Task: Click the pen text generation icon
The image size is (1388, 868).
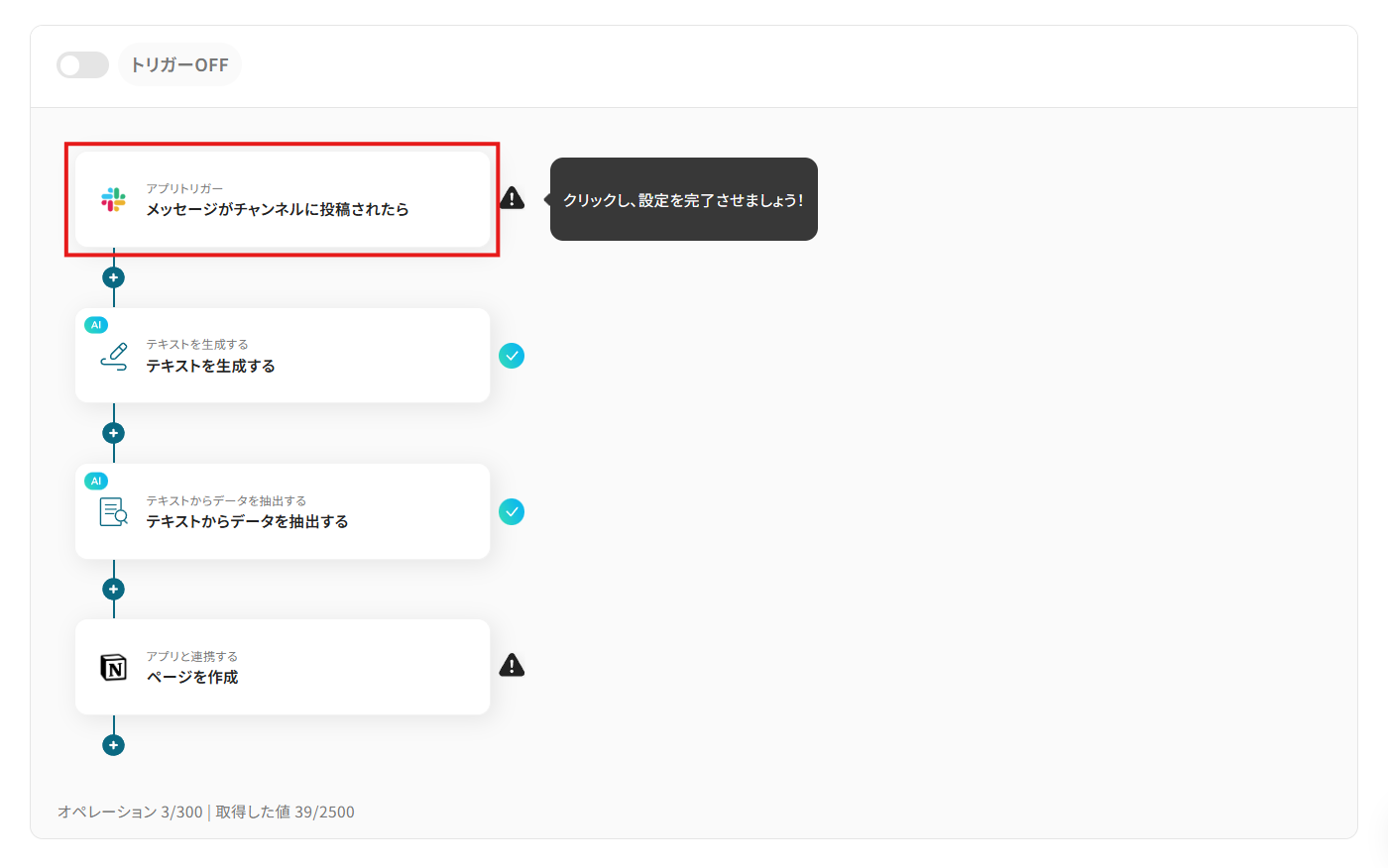Action: point(114,357)
